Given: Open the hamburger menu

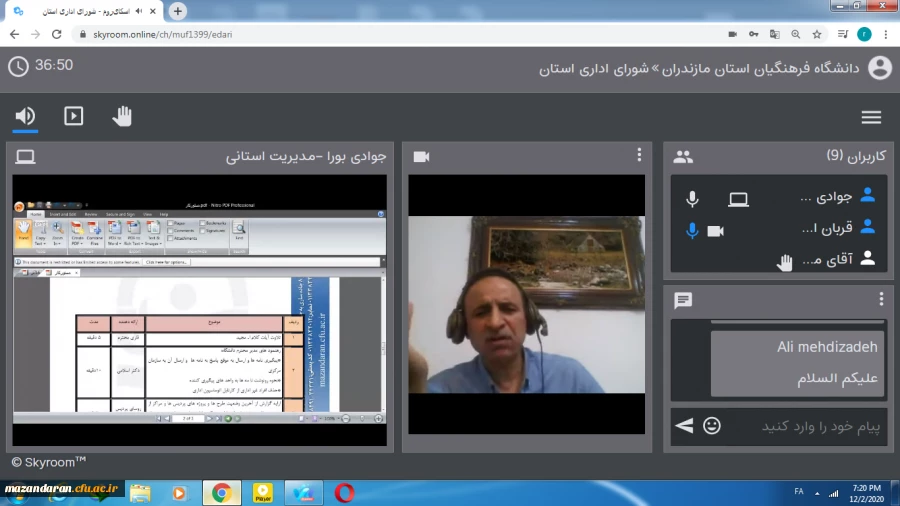Looking at the screenshot, I should click(871, 117).
